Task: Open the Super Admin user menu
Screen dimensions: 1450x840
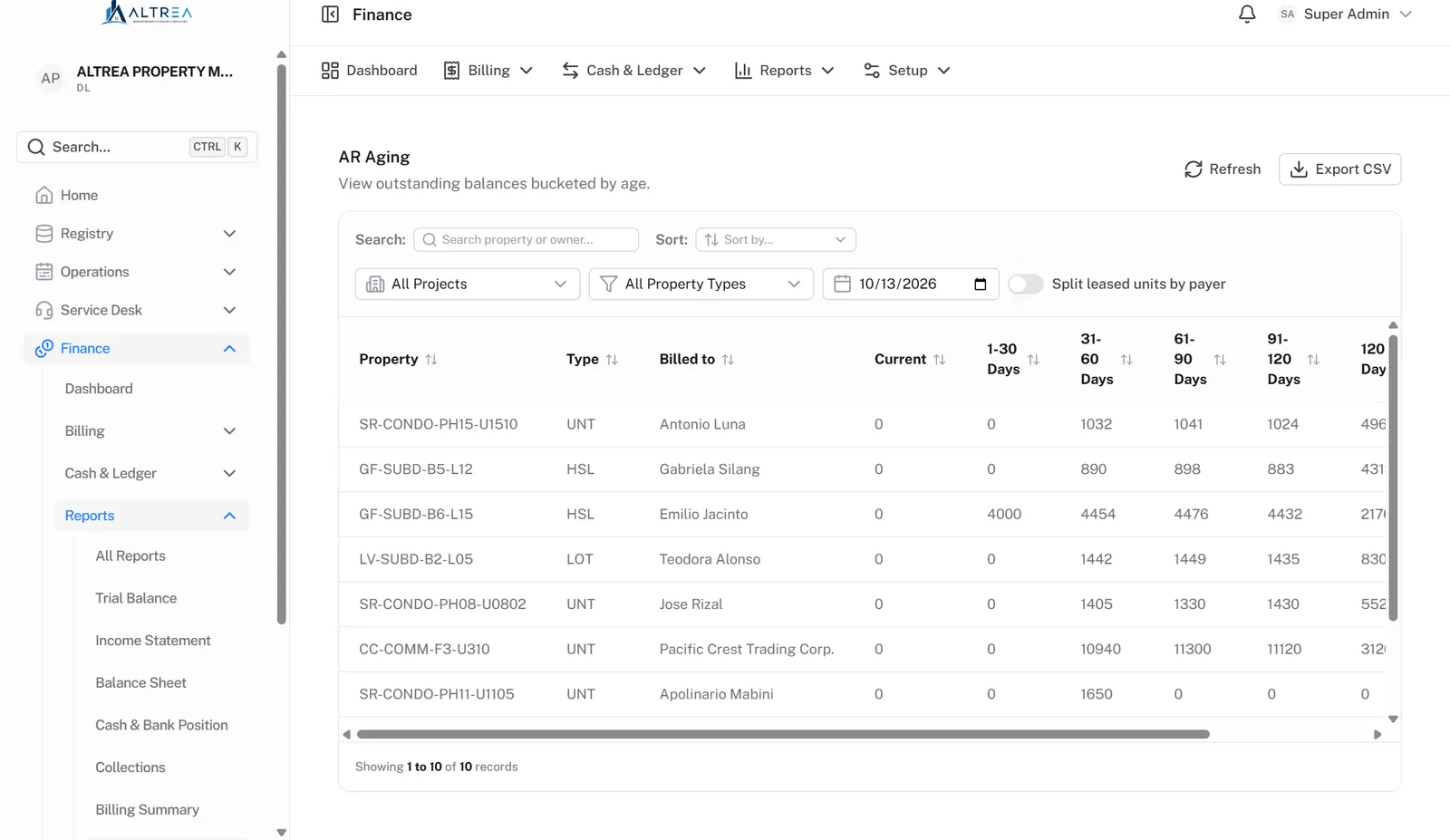Action: (x=1346, y=14)
